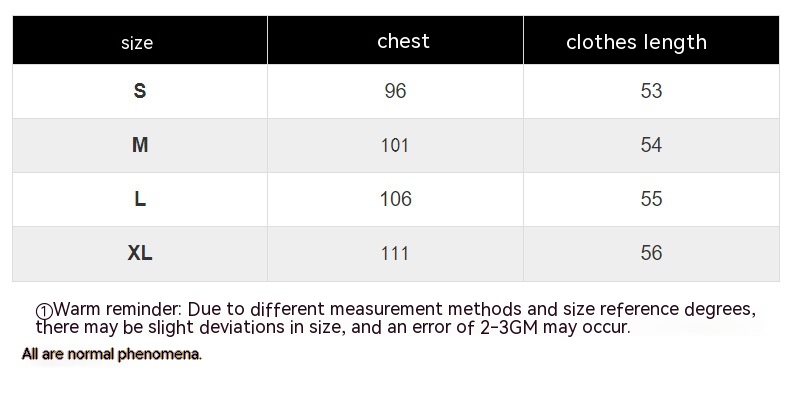Select the L size row label

(x=140, y=199)
